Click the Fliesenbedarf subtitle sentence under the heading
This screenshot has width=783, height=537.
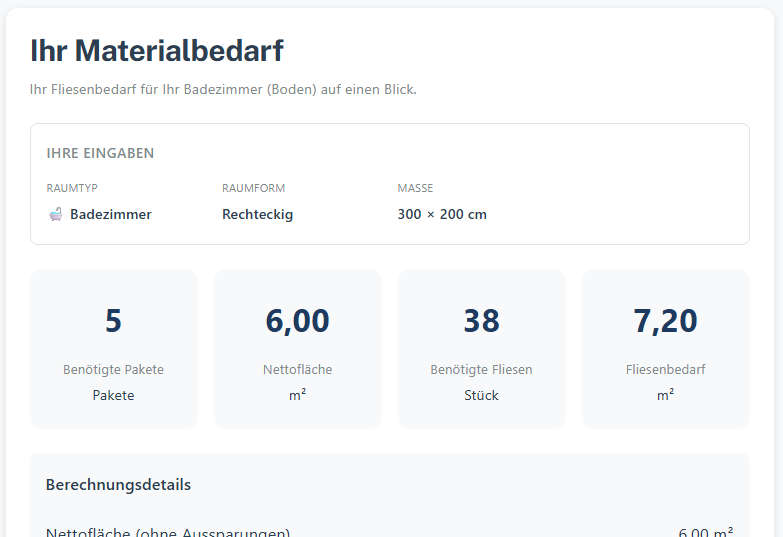[x=223, y=90]
